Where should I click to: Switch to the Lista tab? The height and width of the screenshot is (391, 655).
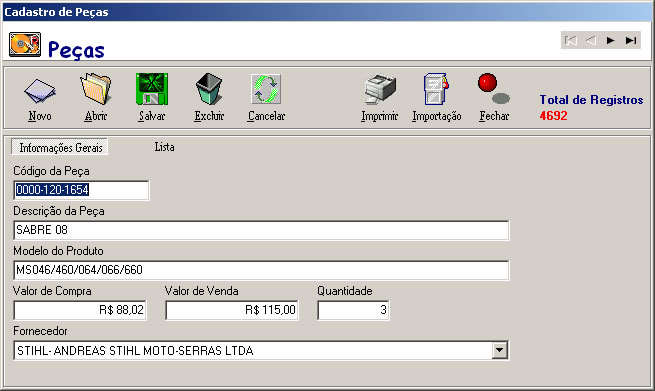coord(165,147)
